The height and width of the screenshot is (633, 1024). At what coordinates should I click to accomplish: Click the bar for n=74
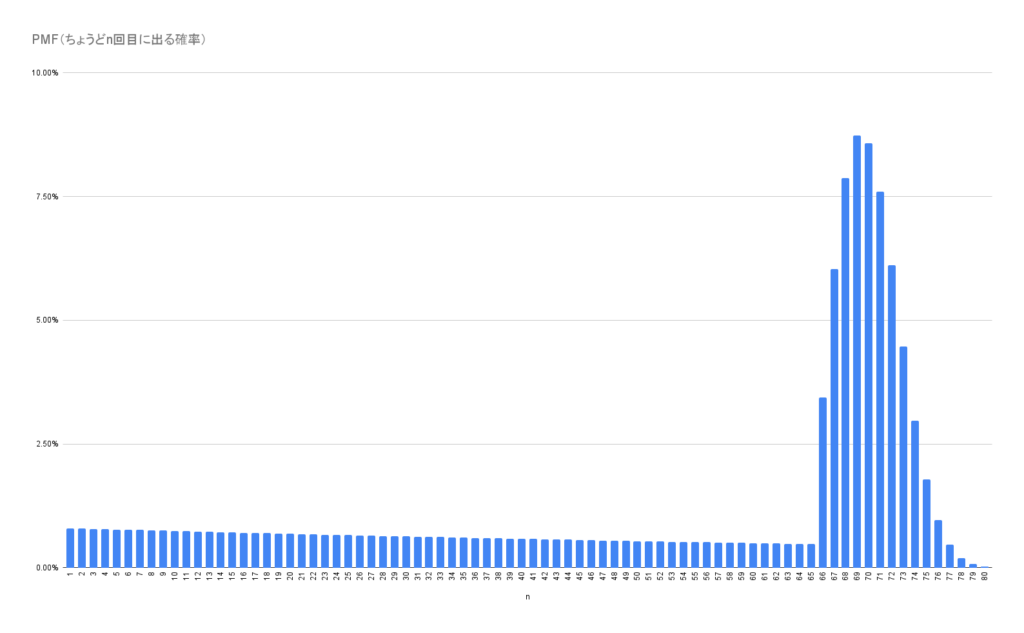pos(915,494)
